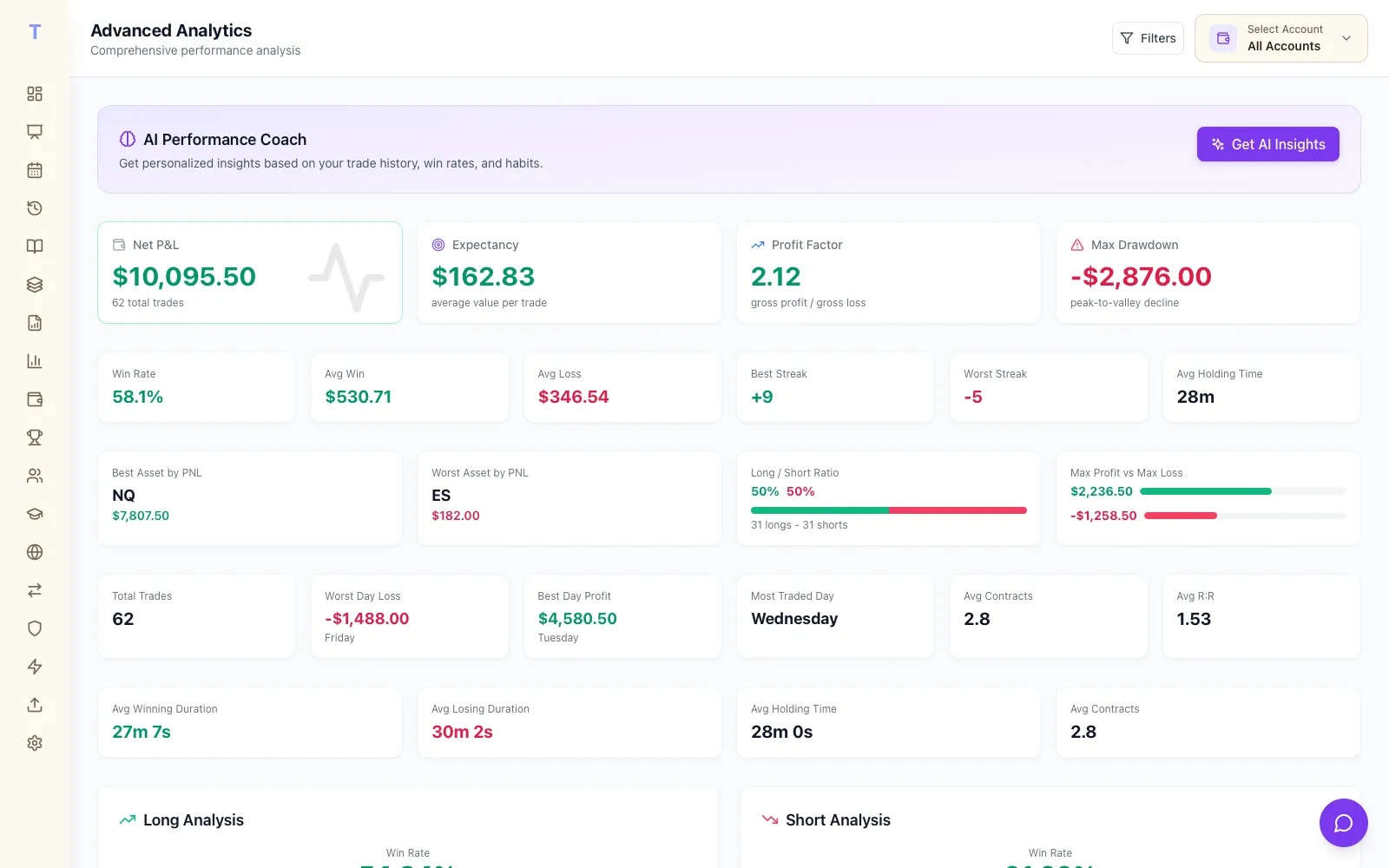1389x868 pixels.
Task: Click the 28m 0s Avg Holding Time value
Action: (782, 732)
